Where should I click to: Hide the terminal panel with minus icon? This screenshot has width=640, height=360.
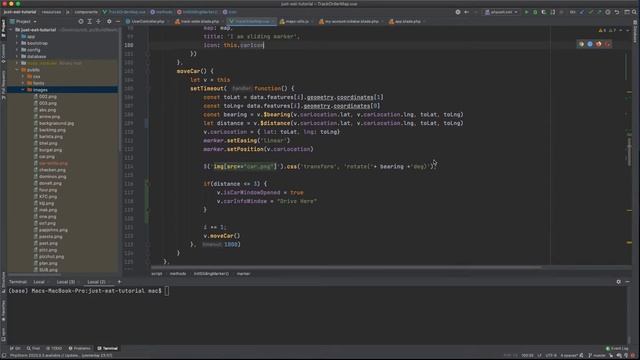coord(627,282)
